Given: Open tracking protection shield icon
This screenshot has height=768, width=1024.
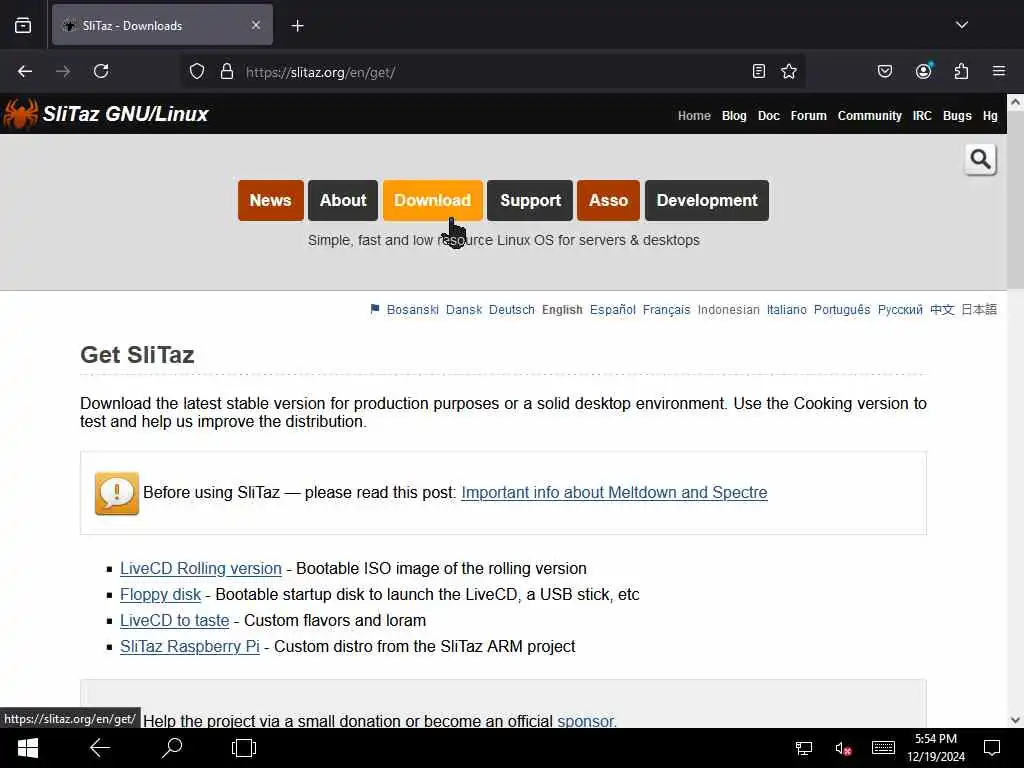Looking at the screenshot, I should tap(197, 71).
